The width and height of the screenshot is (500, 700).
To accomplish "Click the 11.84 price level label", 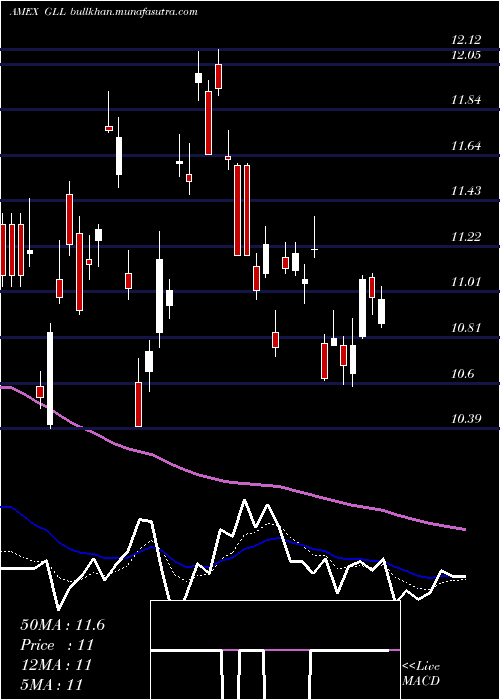I will (x=466, y=100).
